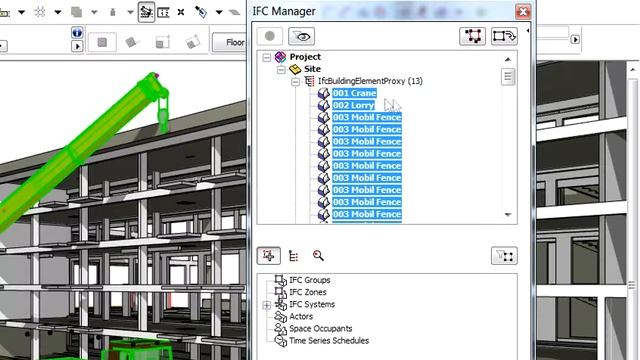Select Actors in the lower list

point(301,316)
